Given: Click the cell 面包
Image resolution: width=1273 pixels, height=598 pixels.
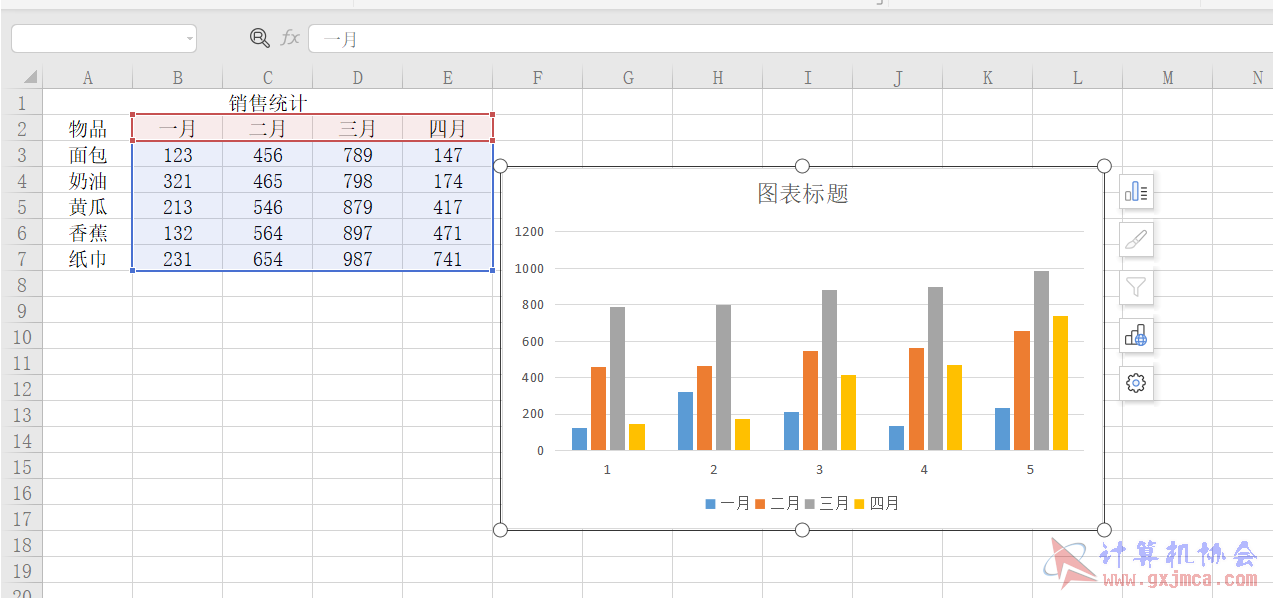Looking at the screenshot, I should (x=87, y=155).
